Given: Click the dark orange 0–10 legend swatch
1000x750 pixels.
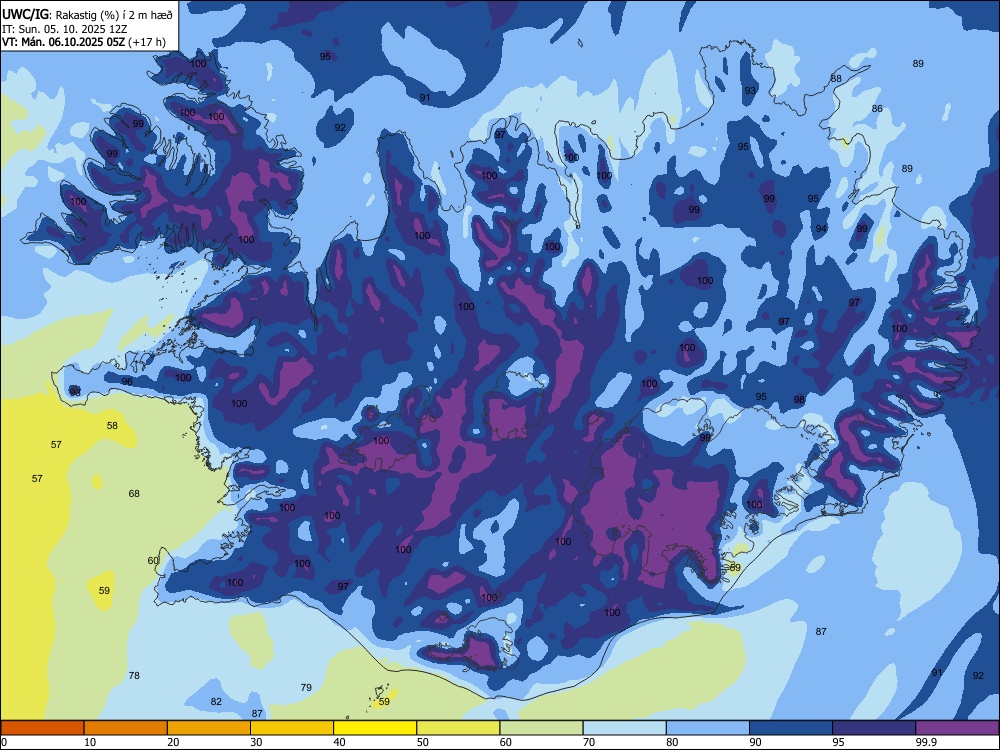Looking at the screenshot, I should pos(43,728).
